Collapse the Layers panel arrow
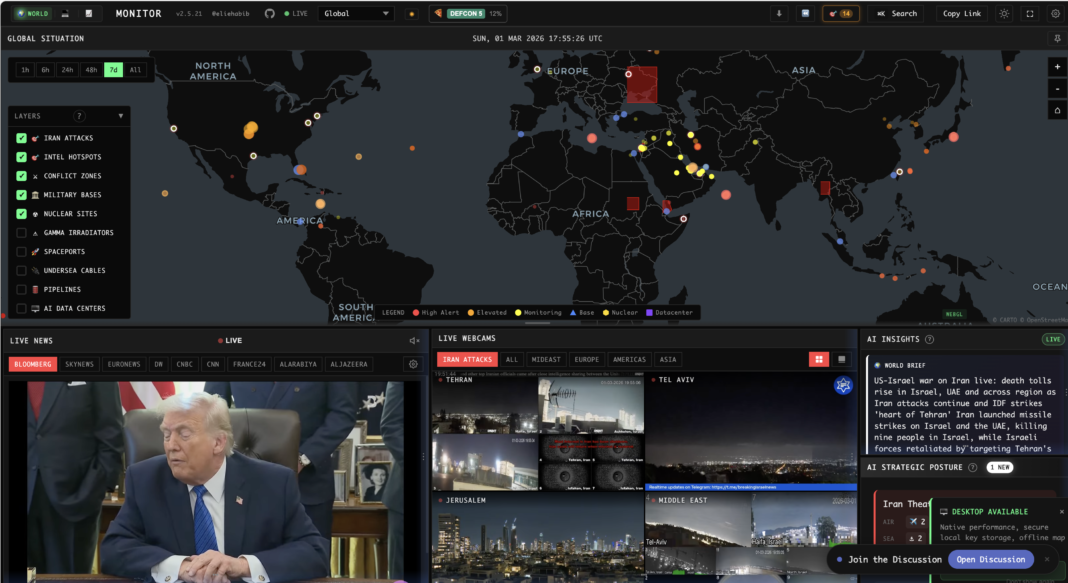The height and width of the screenshot is (583, 1068). (121, 116)
